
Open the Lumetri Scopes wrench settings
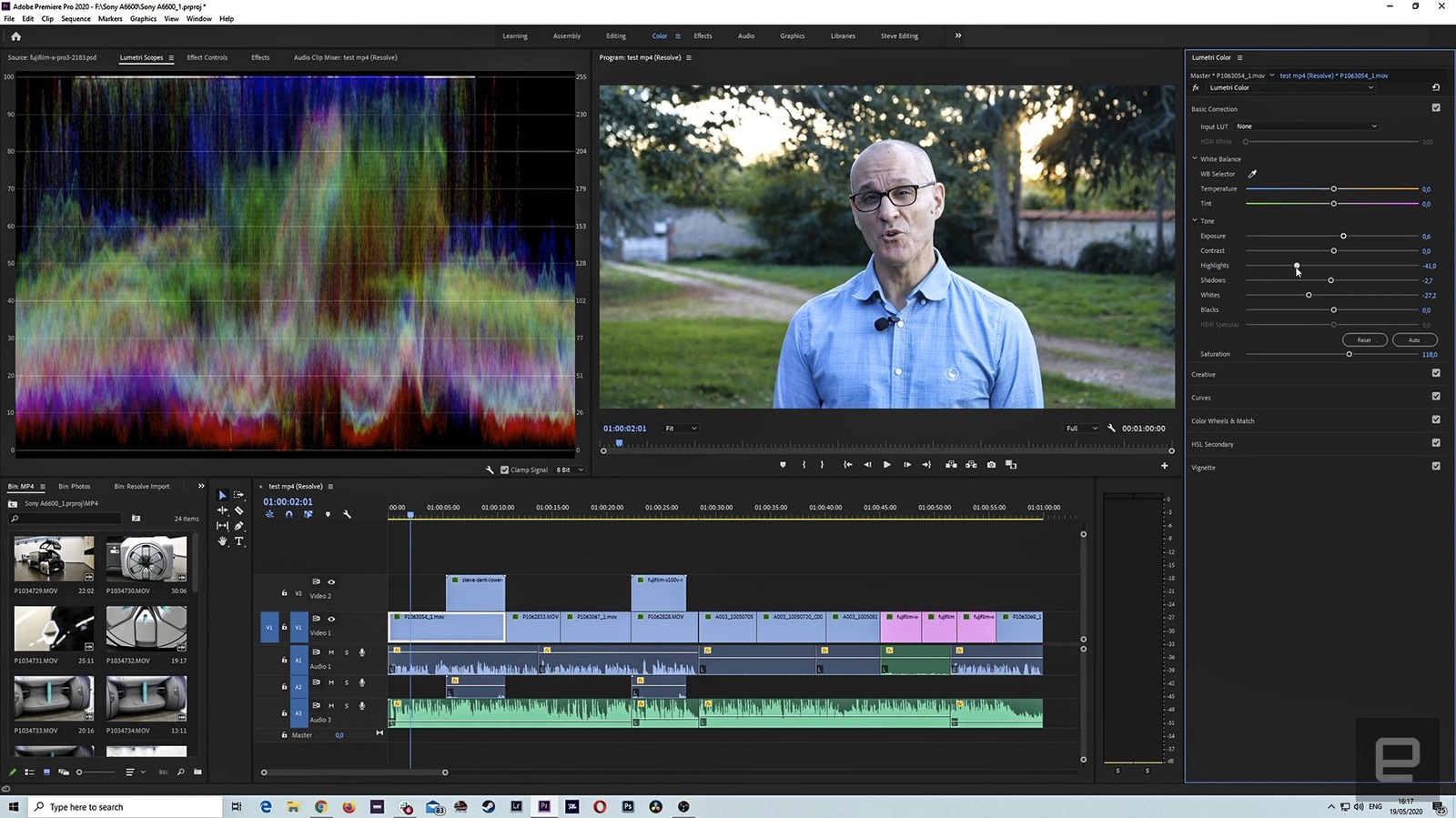pyautogui.click(x=490, y=470)
